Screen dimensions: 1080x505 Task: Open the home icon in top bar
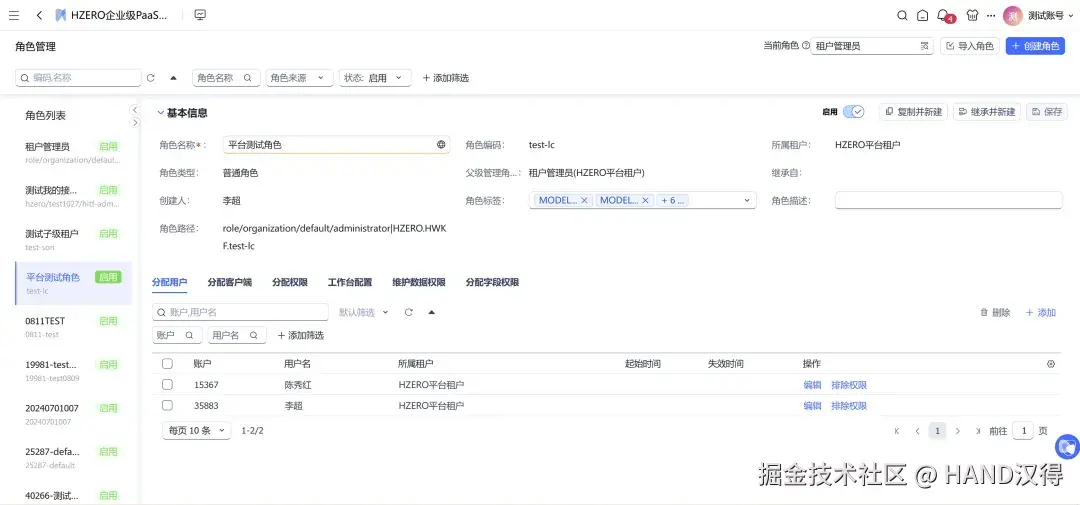(922, 15)
